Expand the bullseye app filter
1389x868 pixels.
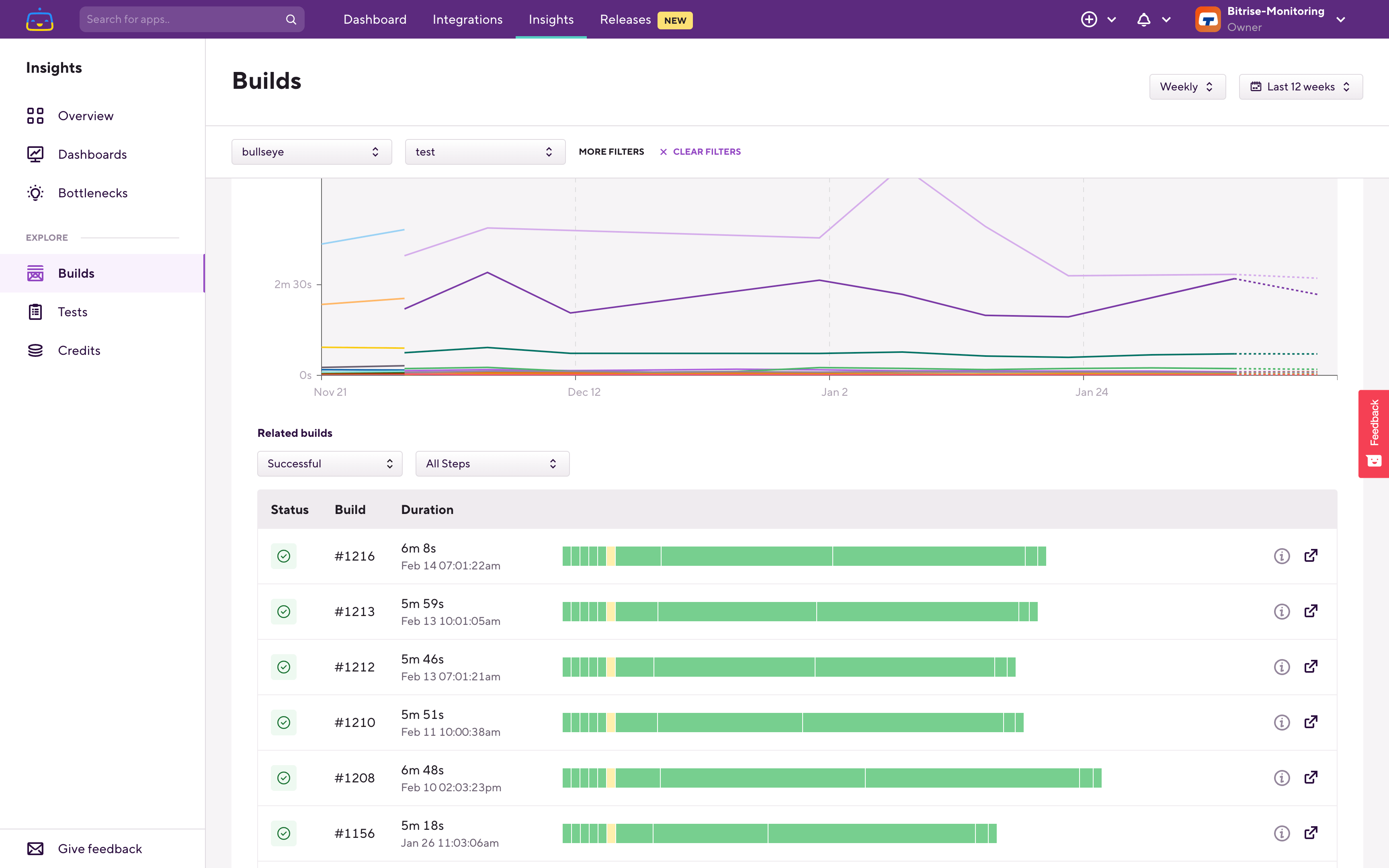pos(311,151)
